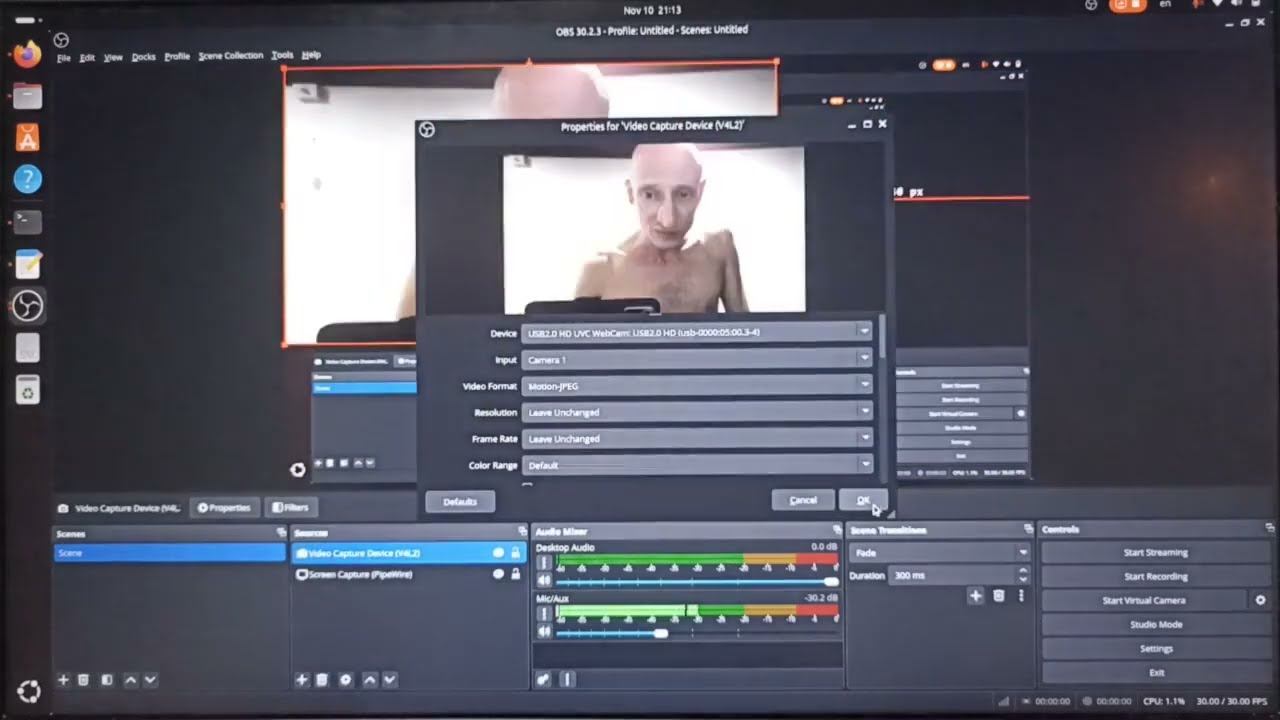Move the source down in Sources panel
1280x720 pixels.
coord(390,680)
